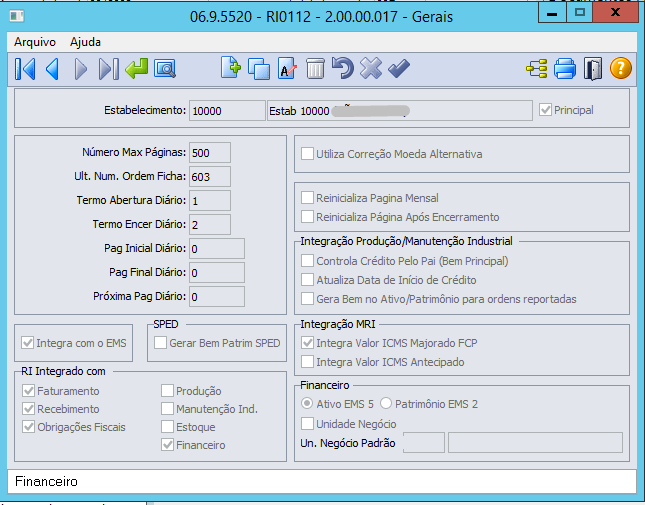
Task: Open the search magnifier icon
Action: point(165,69)
